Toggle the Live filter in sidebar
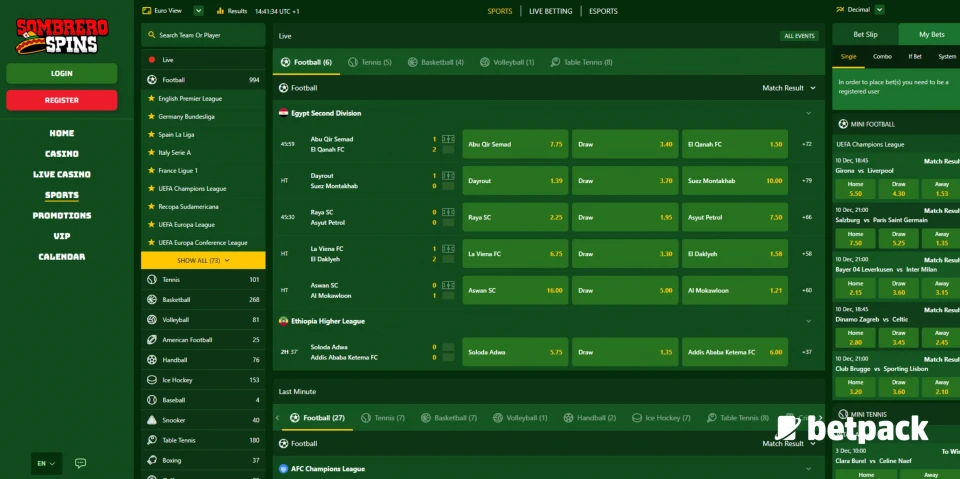Image resolution: width=960 pixels, height=479 pixels. point(203,60)
